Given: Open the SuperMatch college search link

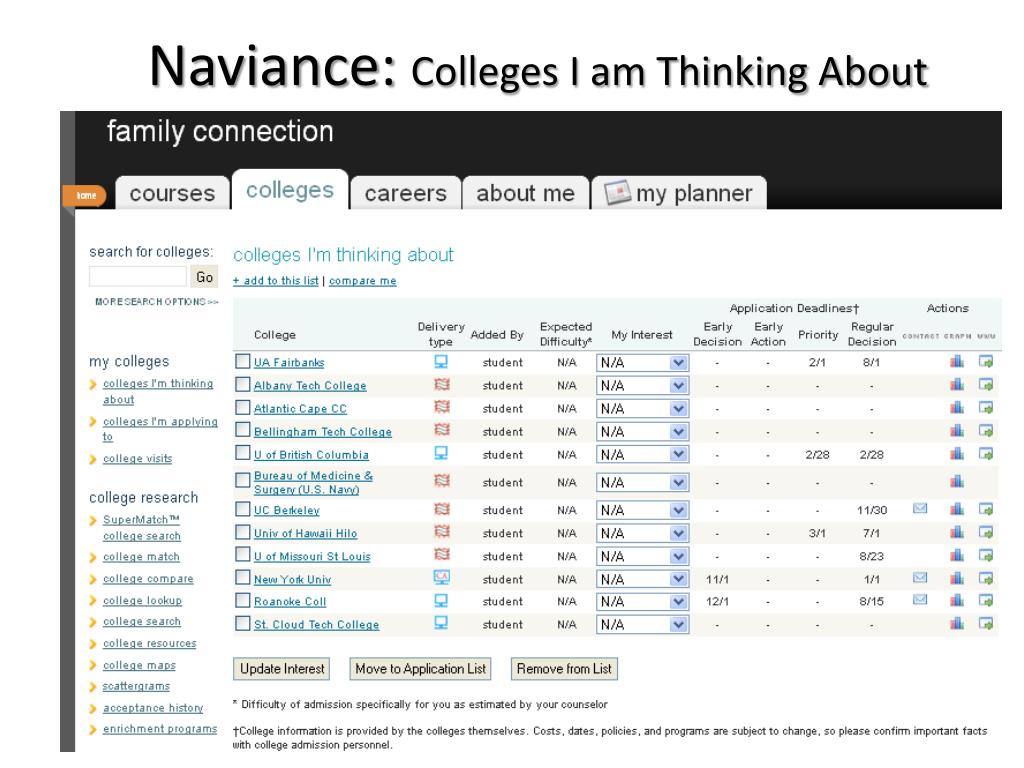Looking at the screenshot, I should (x=142, y=527).
